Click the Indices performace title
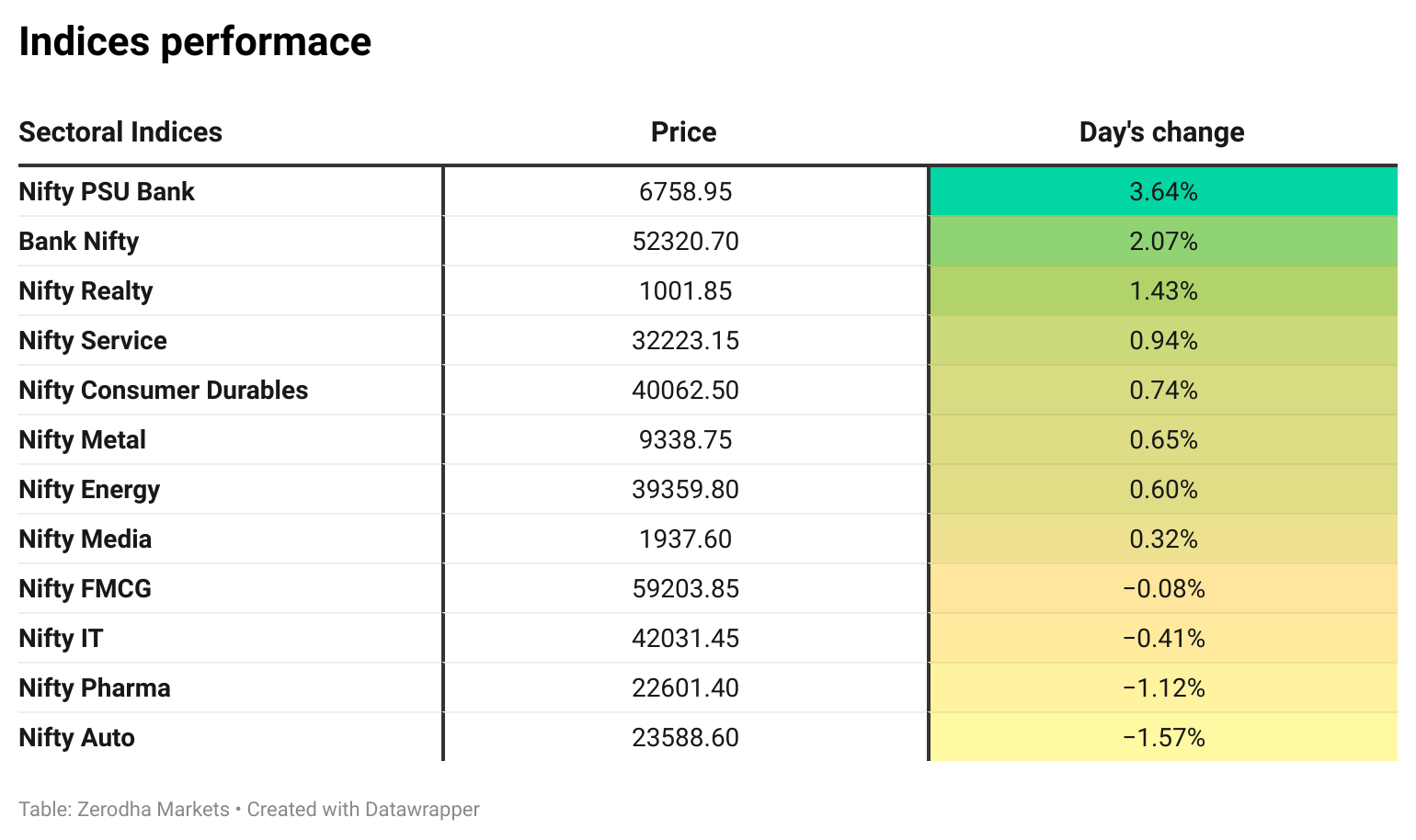Screen dimensions: 1416x840 (x=195, y=42)
